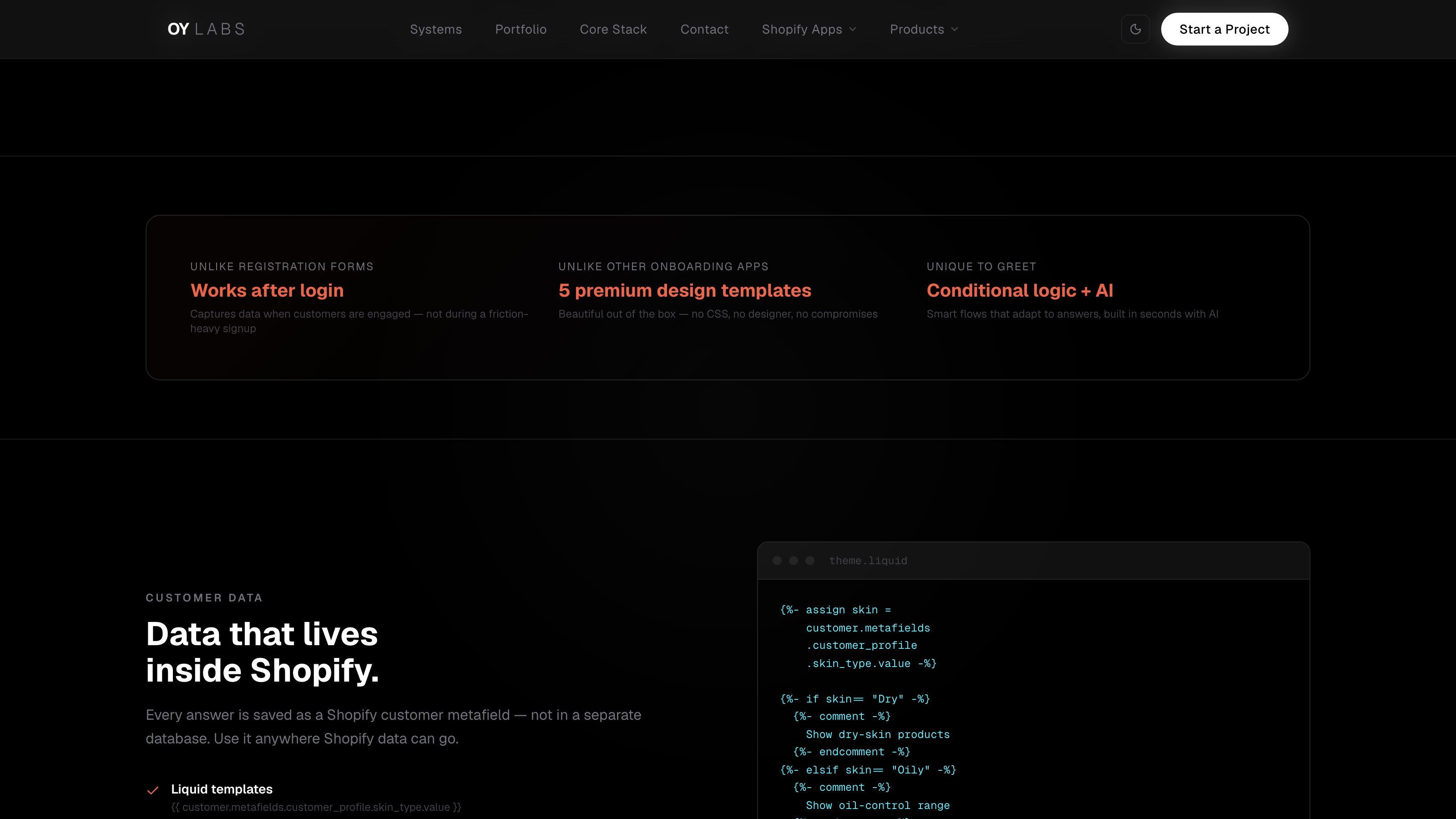Open Core Stack in the navigation
1456x819 pixels.
[613, 30]
